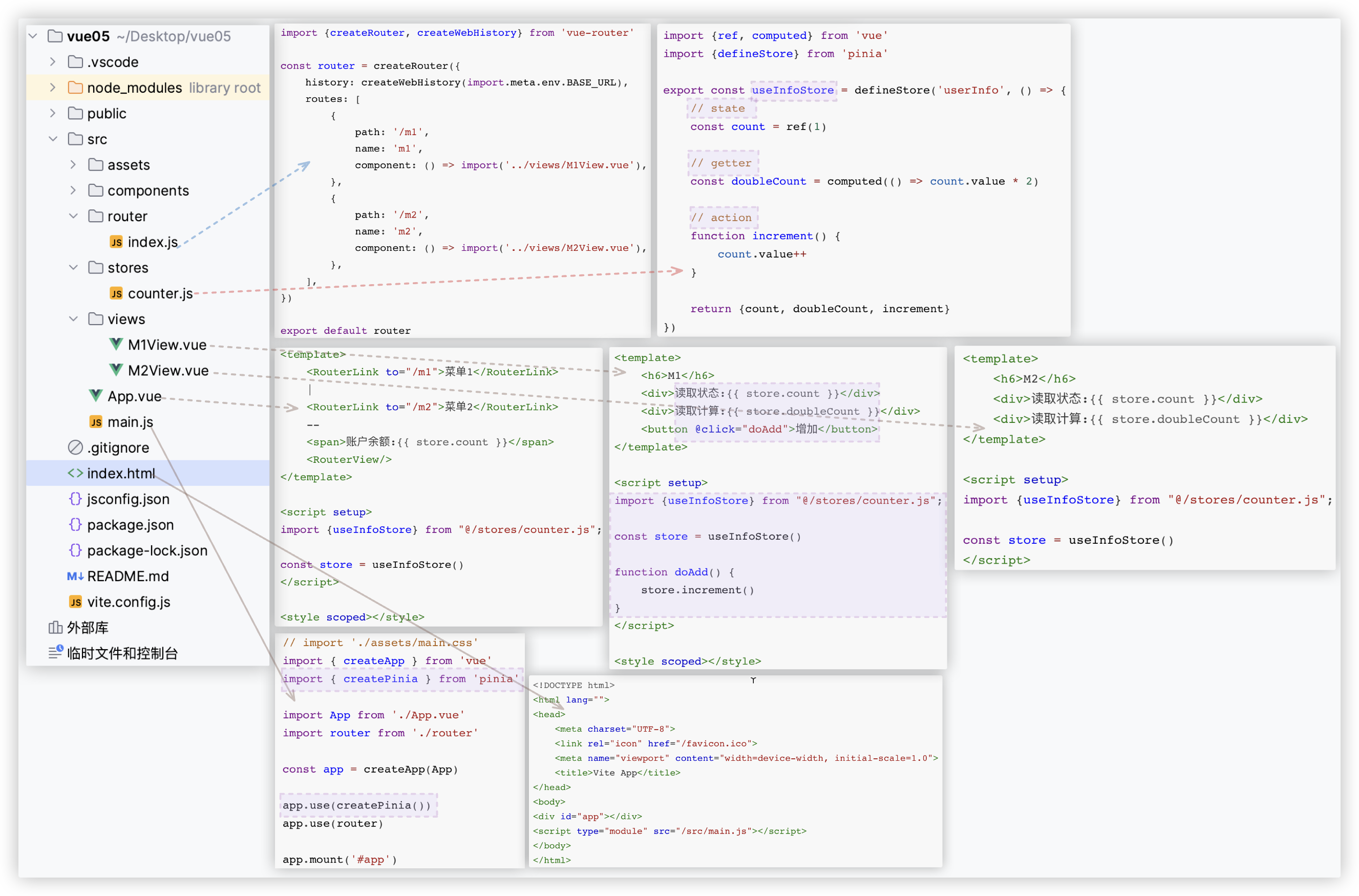Viewport: 1359px width, 896px height.
Task: Select index.html in project tree
Action: pos(120,473)
